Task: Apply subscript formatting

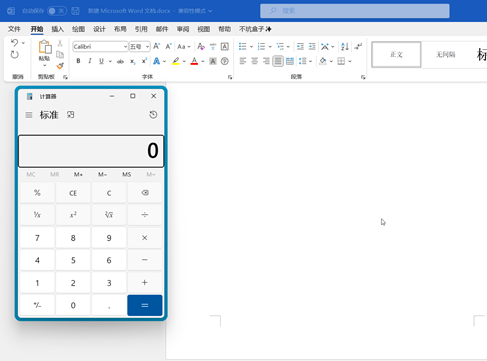Action: click(133, 61)
